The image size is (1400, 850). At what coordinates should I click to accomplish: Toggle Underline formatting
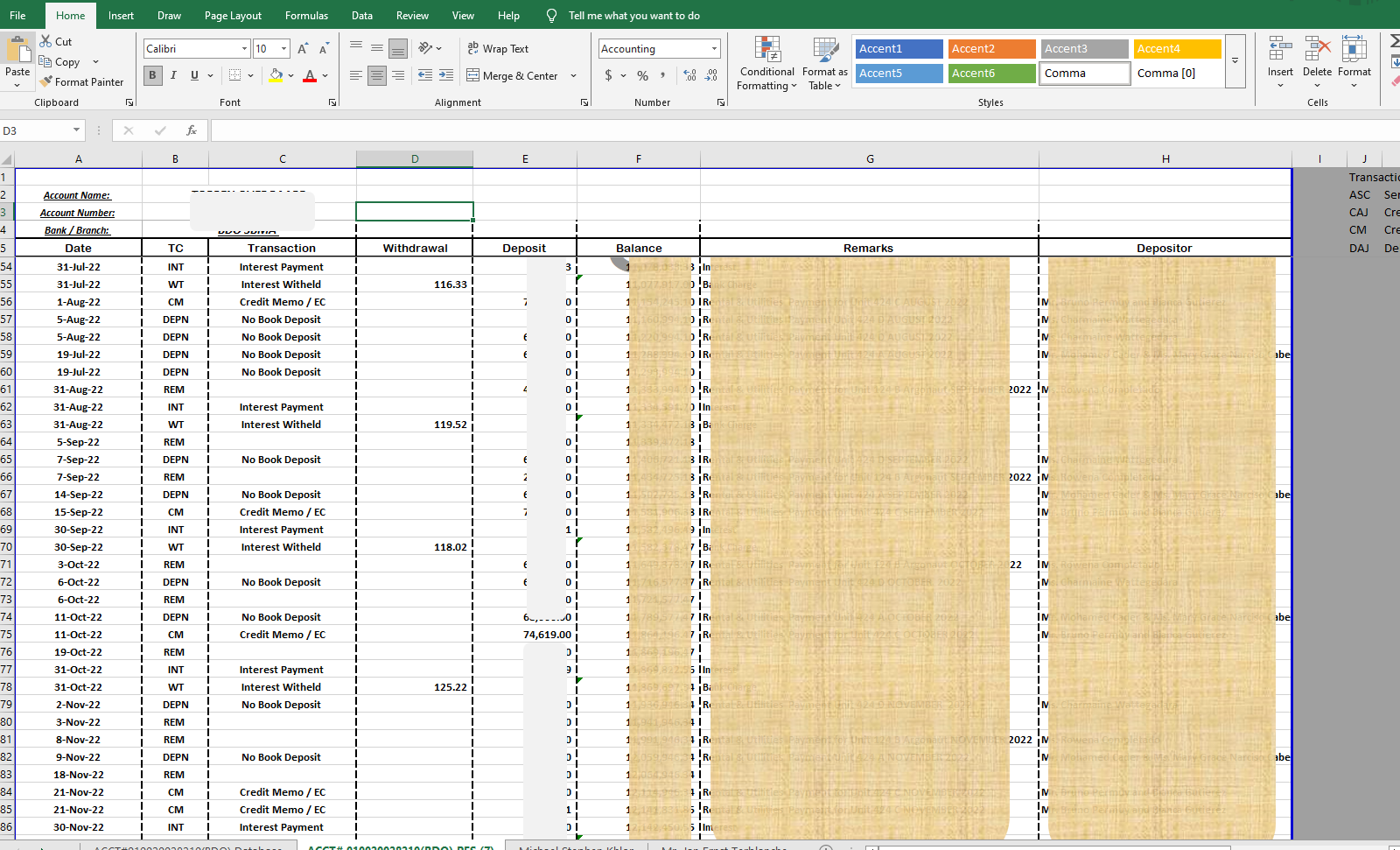coord(194,75)
